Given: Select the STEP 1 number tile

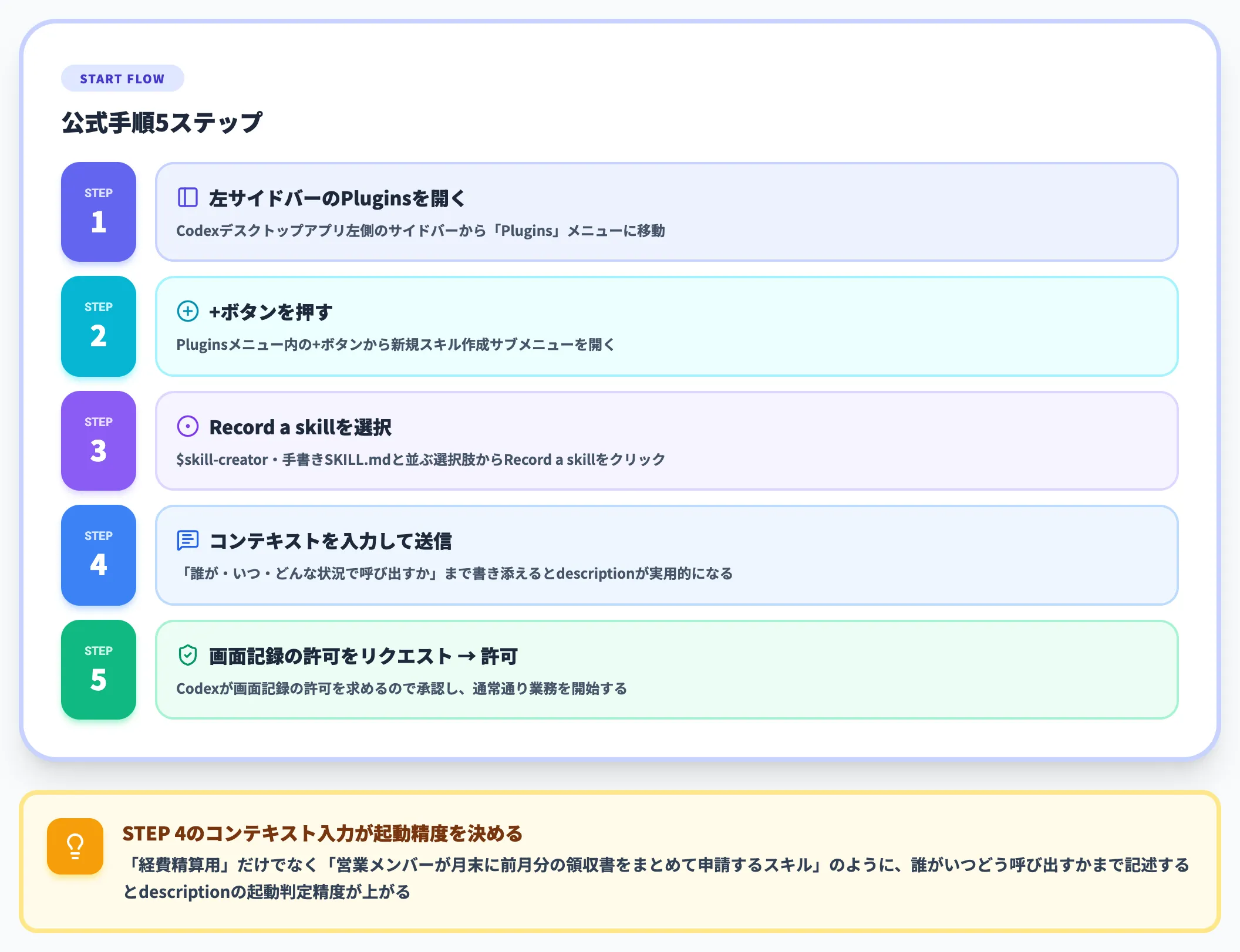Looking at the screenshot, I should point(99,212).
